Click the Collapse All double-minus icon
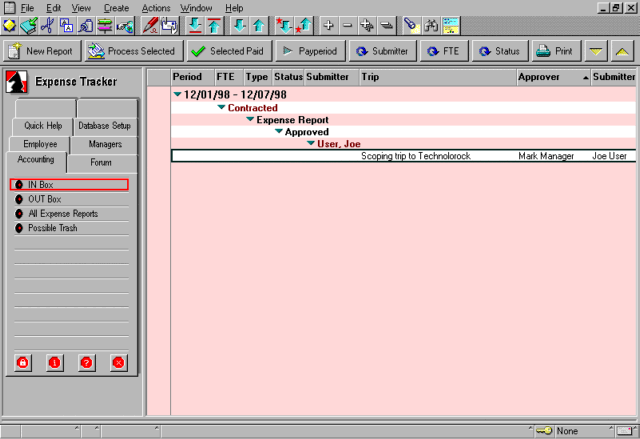This screenshot has height=439, width=640. click(x=386, y=26)
